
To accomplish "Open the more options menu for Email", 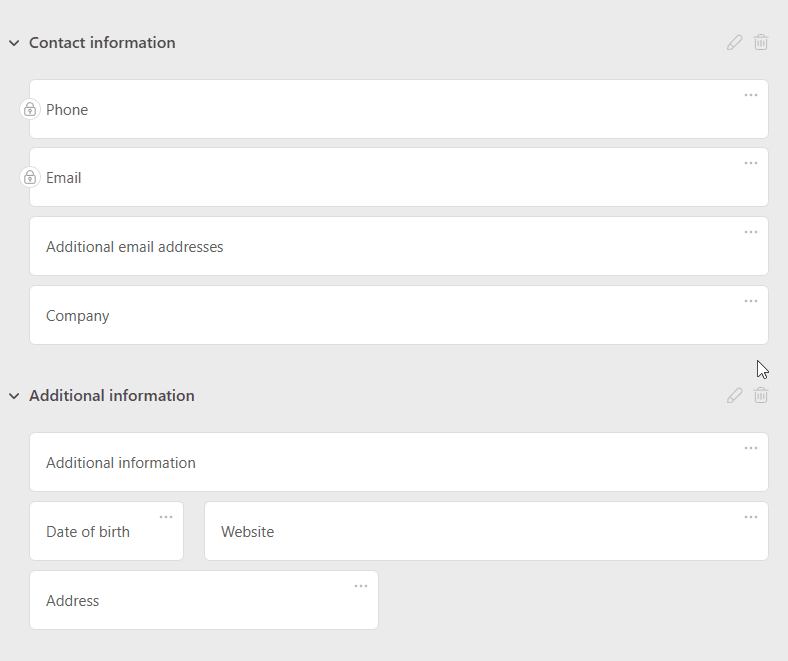I will 751,163.
